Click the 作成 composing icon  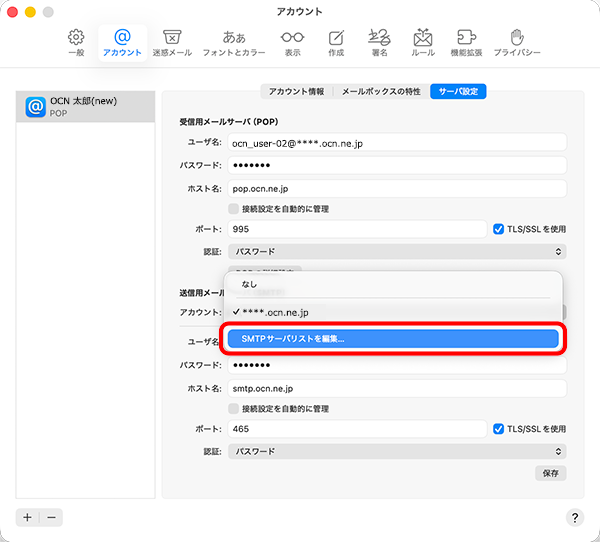336,42
